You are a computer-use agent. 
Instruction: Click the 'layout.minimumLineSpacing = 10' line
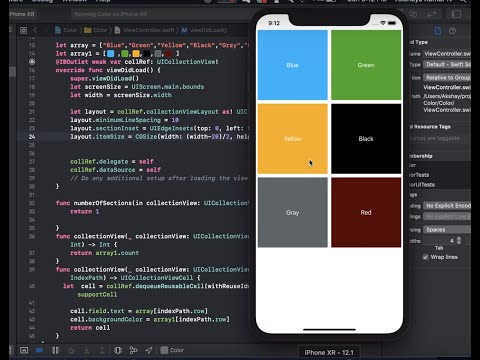pyautogui.click(x=124, y=120)
